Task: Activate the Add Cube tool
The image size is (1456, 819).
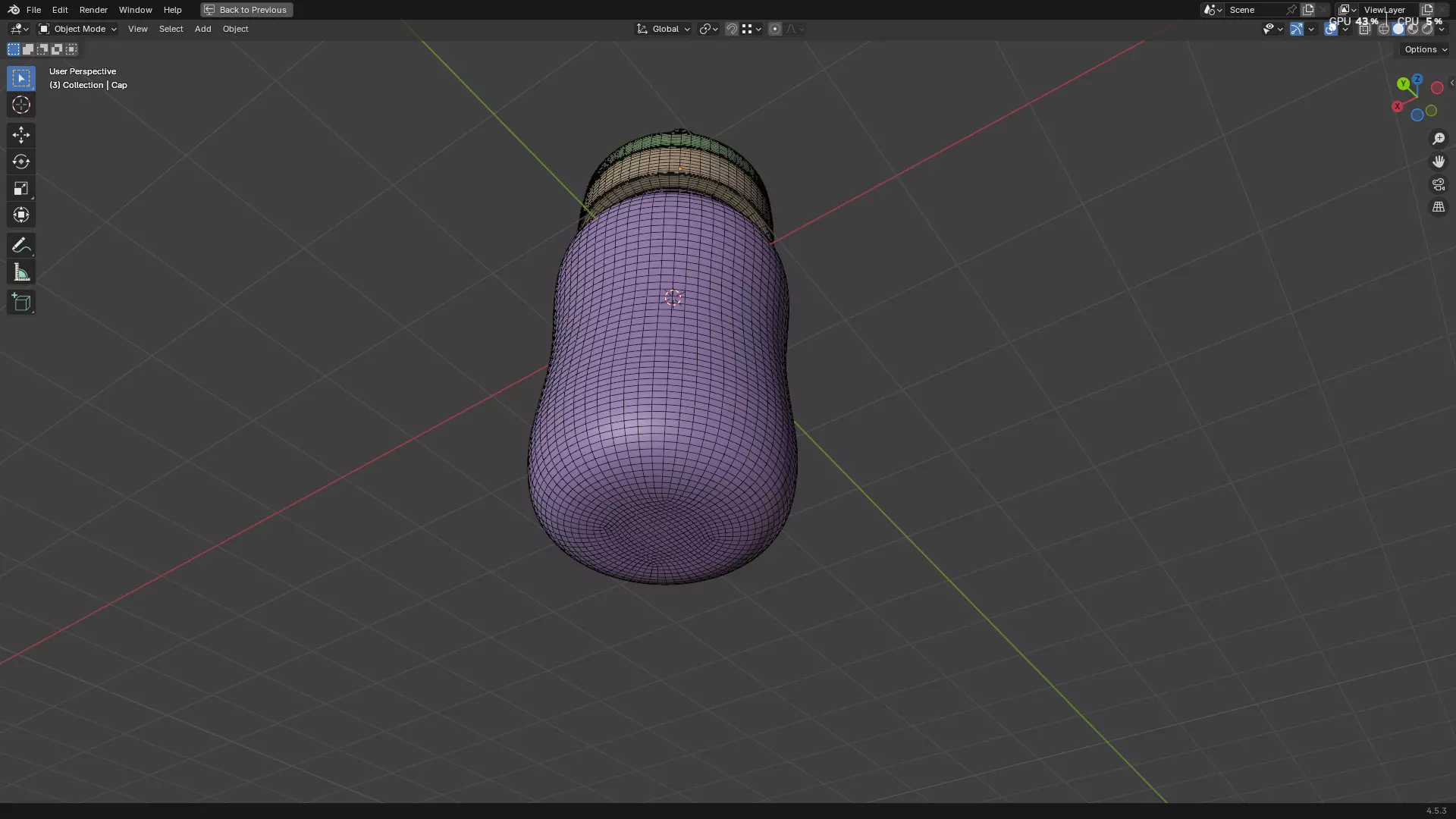Action: 21,303
